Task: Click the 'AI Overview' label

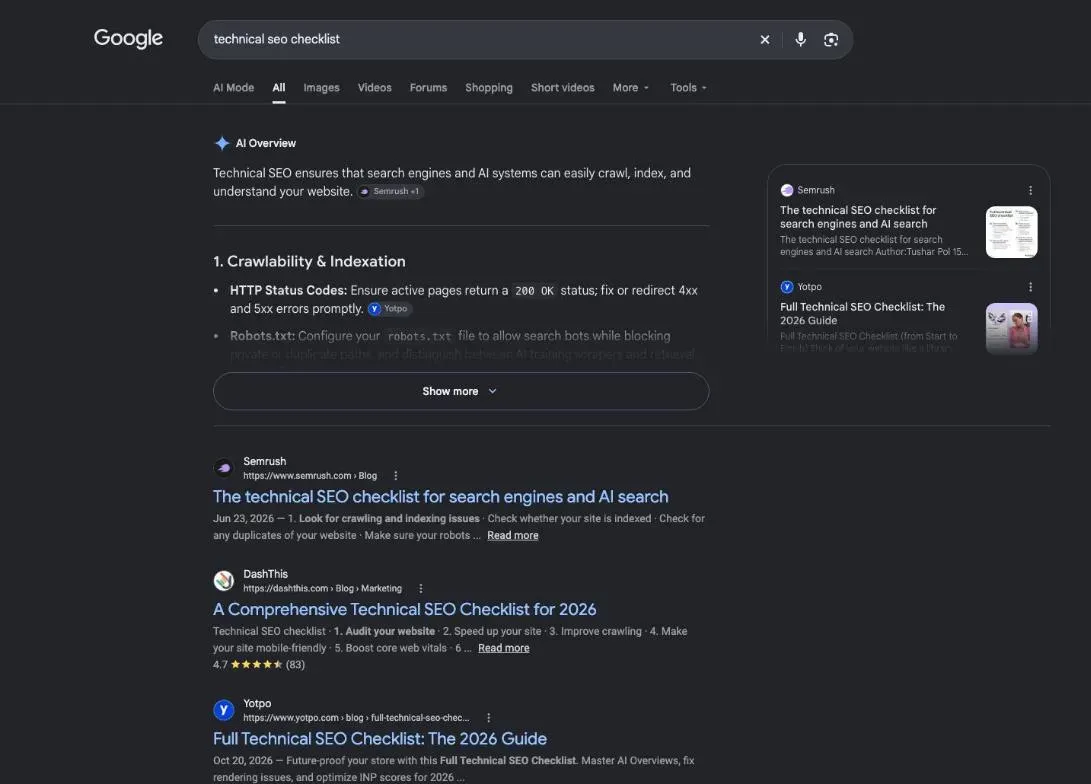Action: [x=266, y=143]
